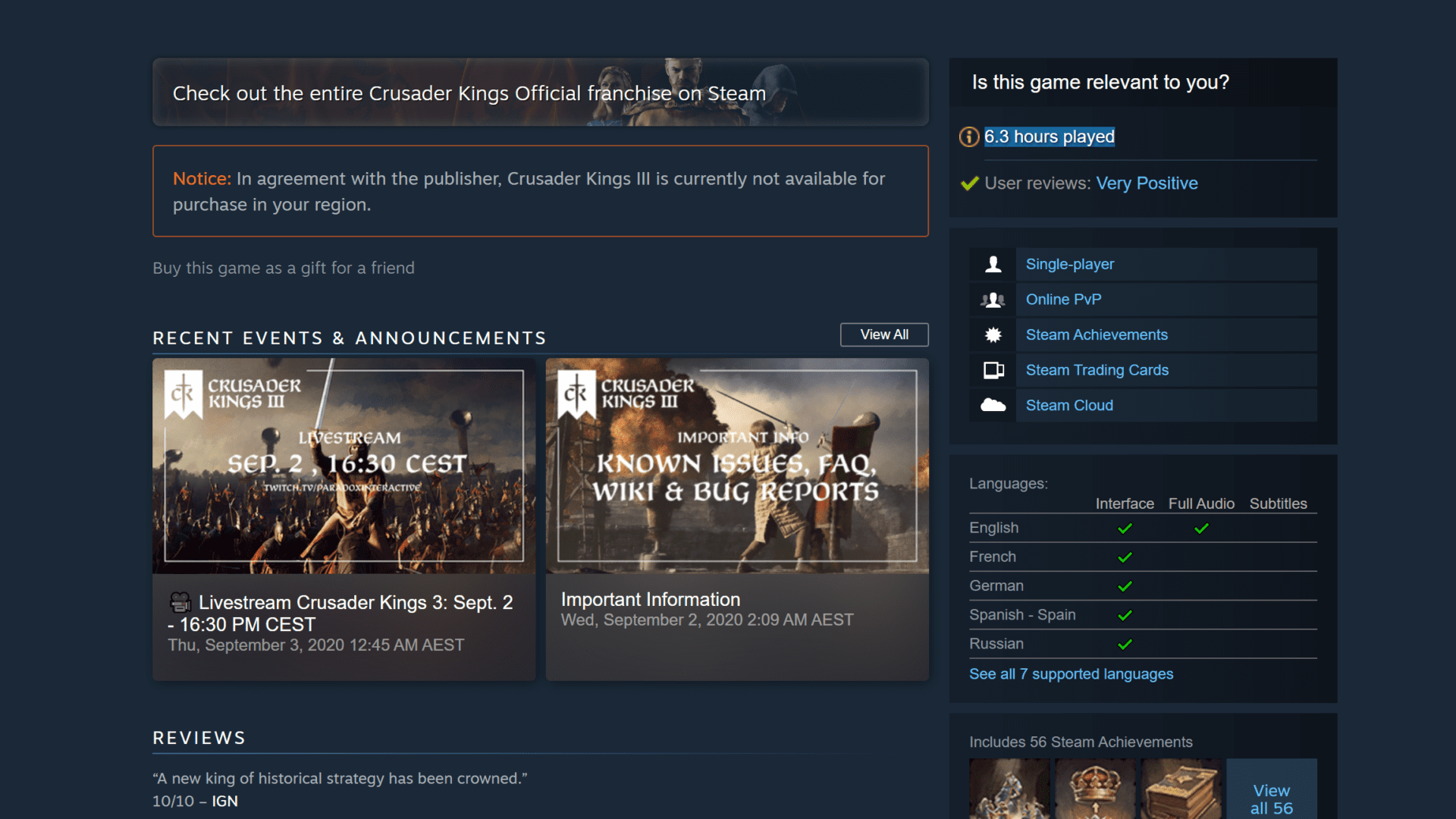Open View all 56 achievements
Screen dimensions: 1456x819
coord(1271,798)
